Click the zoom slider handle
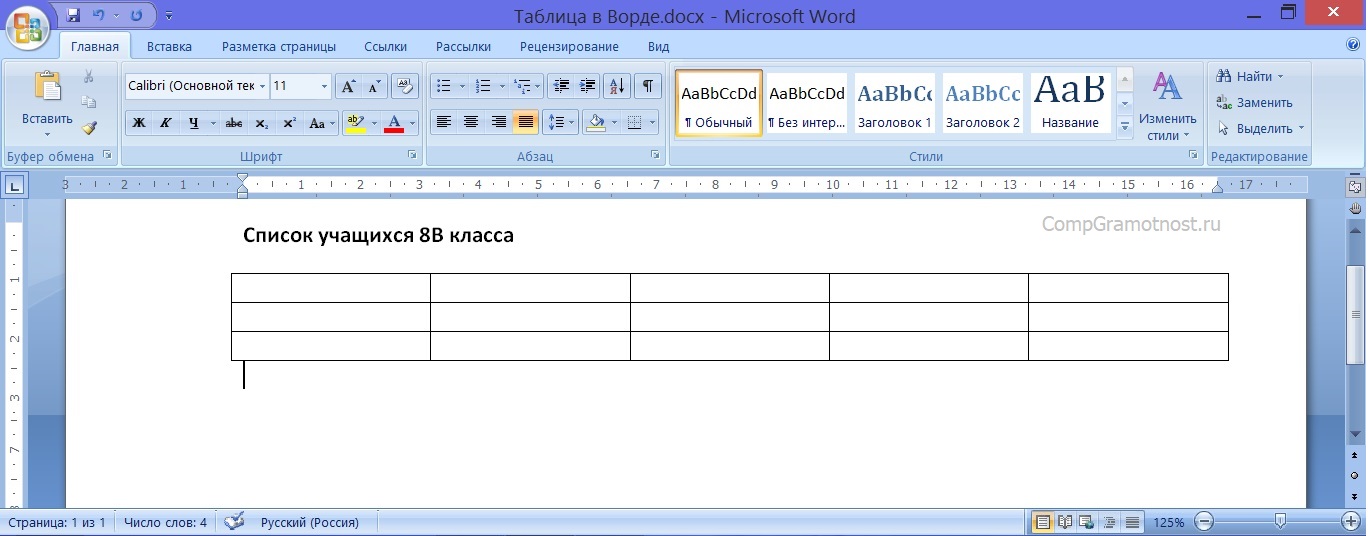Screen dimensions: 1368x536 pos(1280,521)
